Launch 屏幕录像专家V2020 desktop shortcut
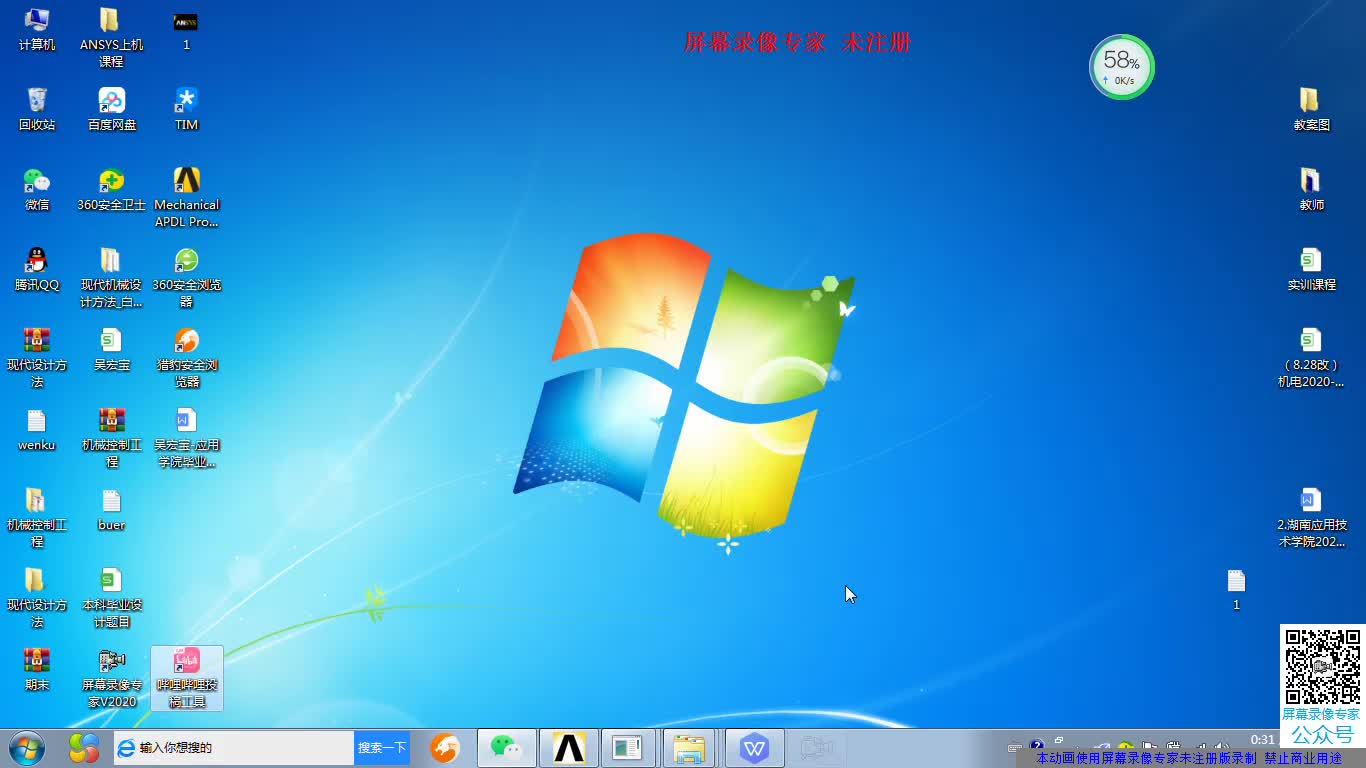Image resolution: width=1366 pixels, height=768 pixels. click(111, 677)
